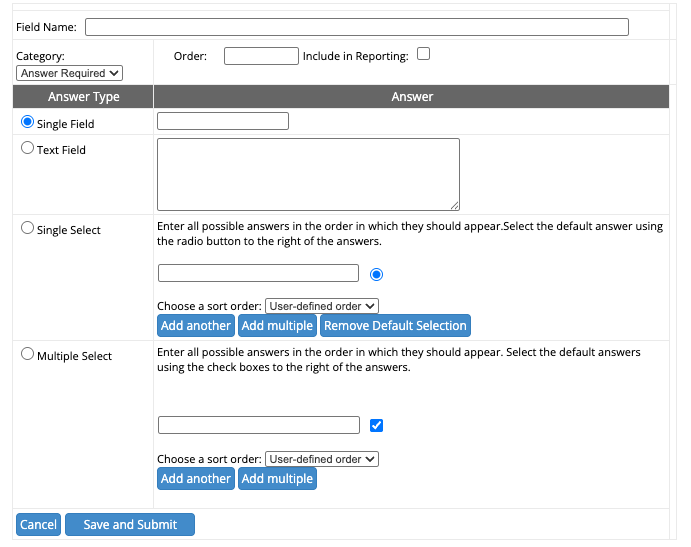Screen dimensions: 691x547
Task: Click the Field Name text box
Action: [357, 27]
